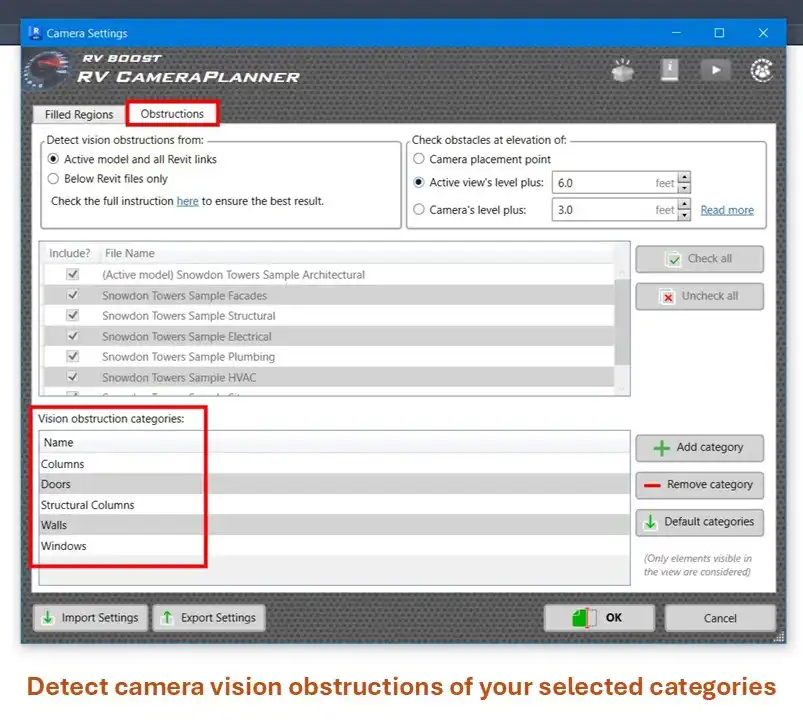
Task: Toggle checkbox for Snowdon Towers Sample Structural
Action: click(73, 316)
